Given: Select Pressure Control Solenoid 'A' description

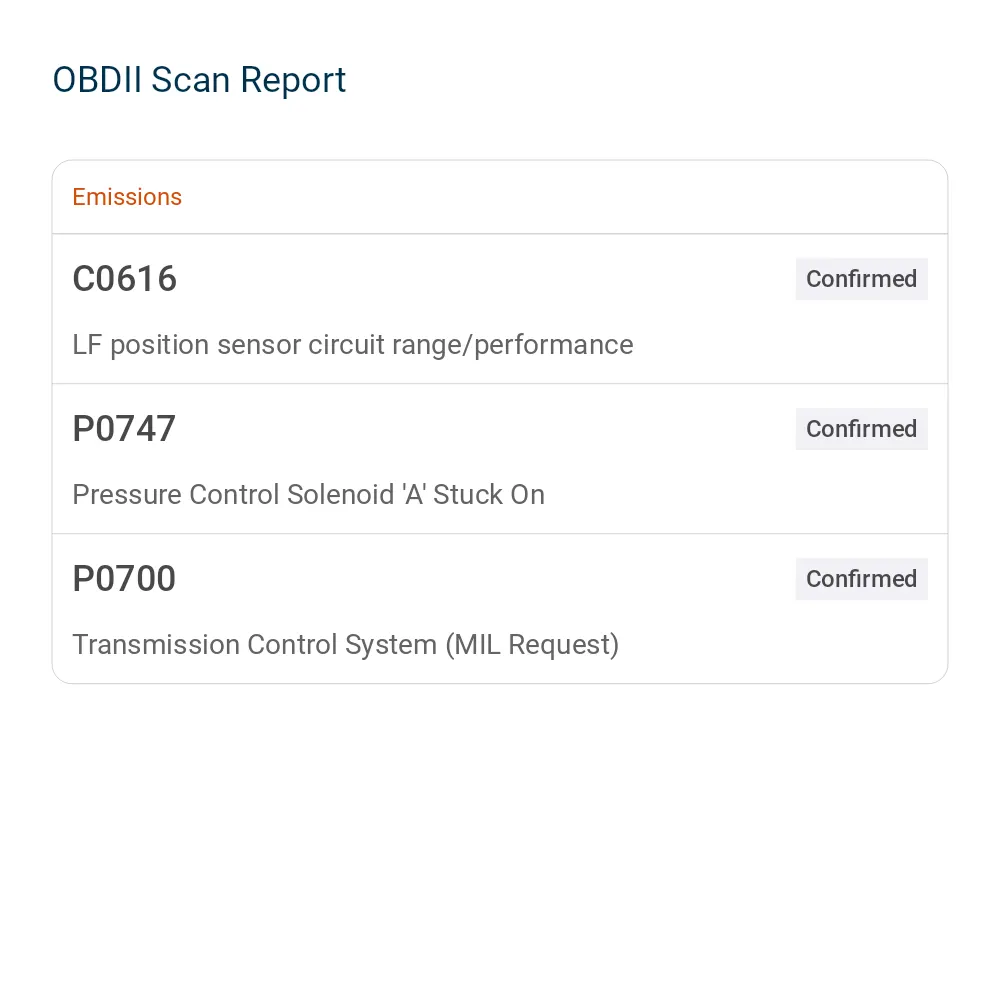Looking at the screenshot, I should [309, 495].
